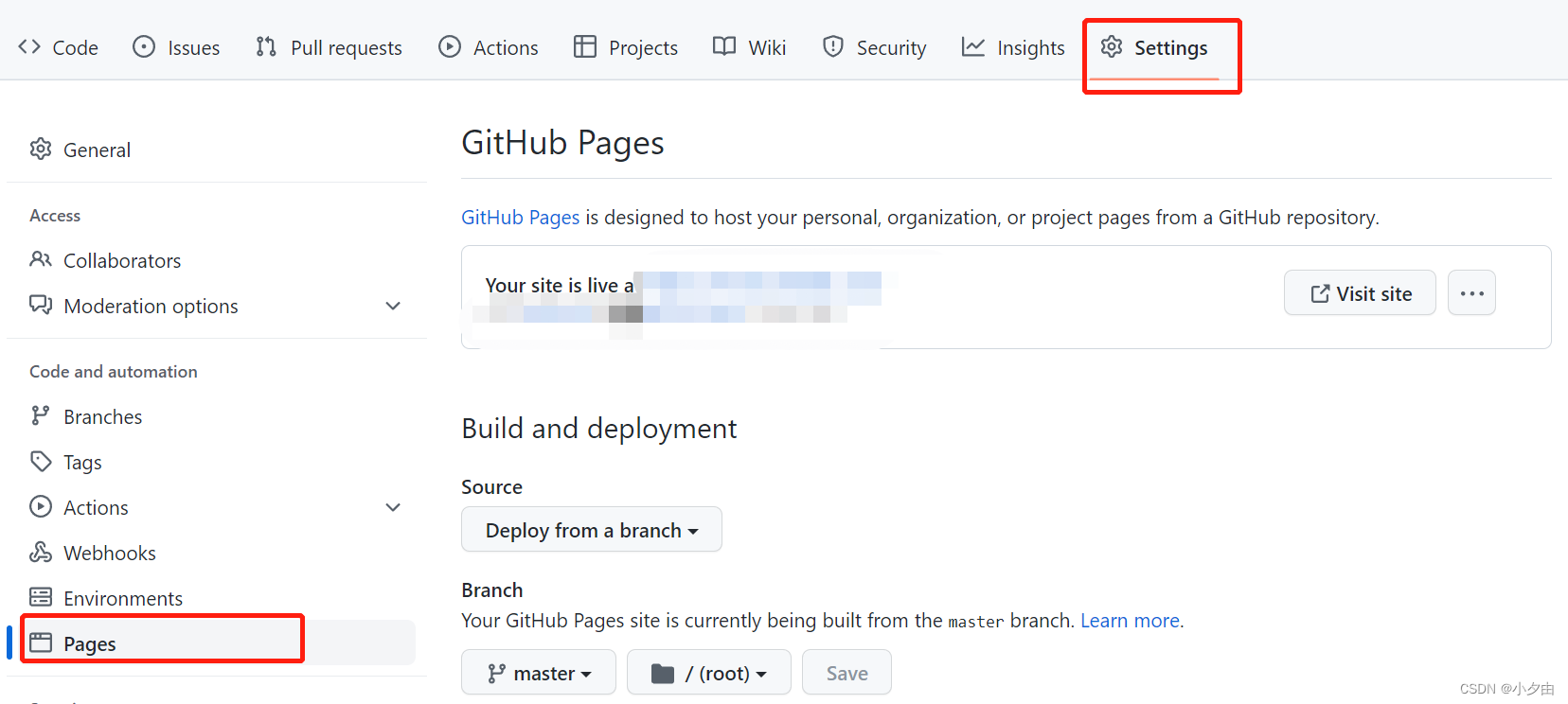Select Pages in the sidebar
Image resolution: width=1568 pixels, height=704 pixels.
click(216, 642)
